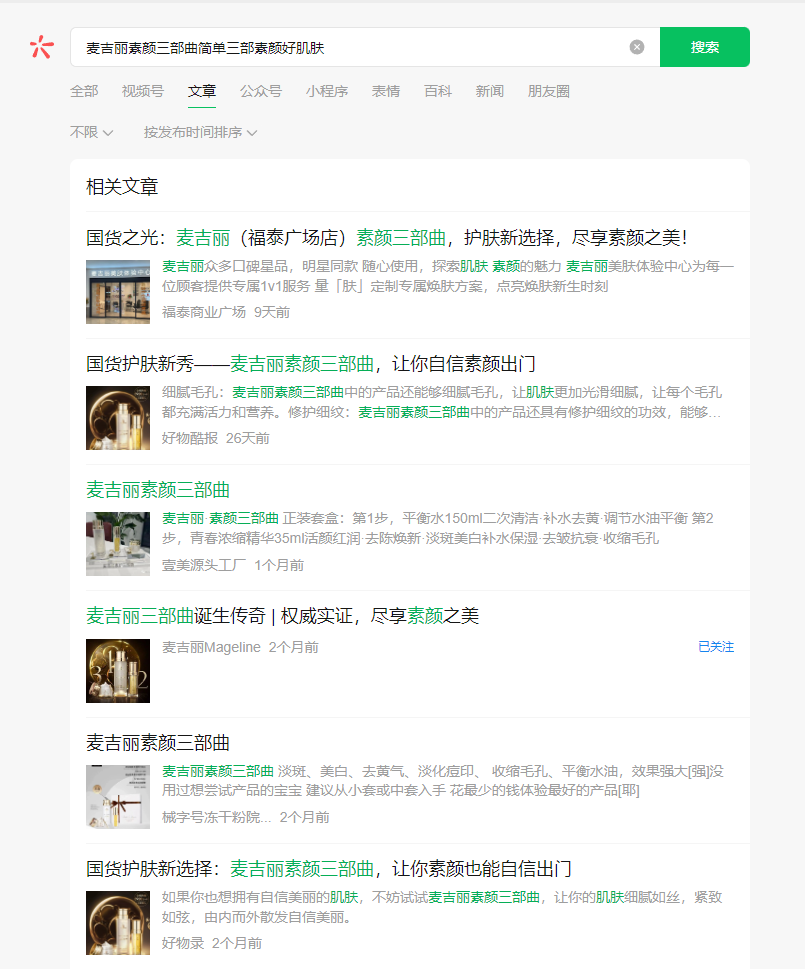Open the 朋友圈 tab
This screenshot has height=969, width=805.
click(x=549, y=91)
